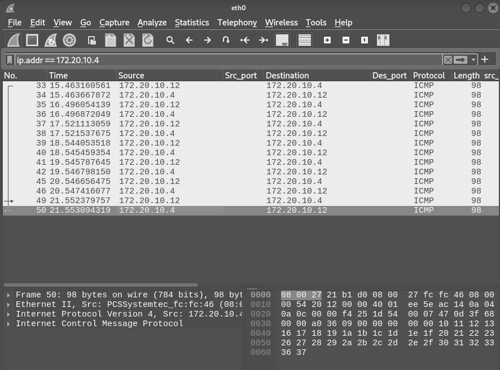Expand Internet Control Message Protocol details
The height and width of the screenshot is (370, 500).
[8, 324]
